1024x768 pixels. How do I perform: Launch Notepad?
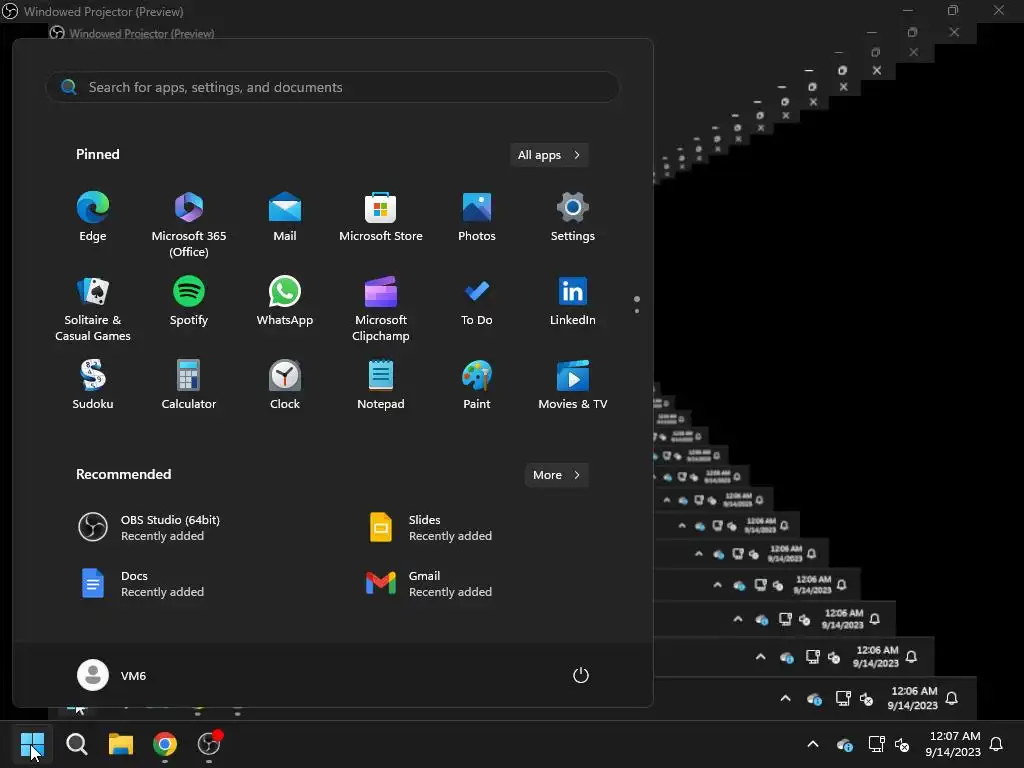[381, 385]
